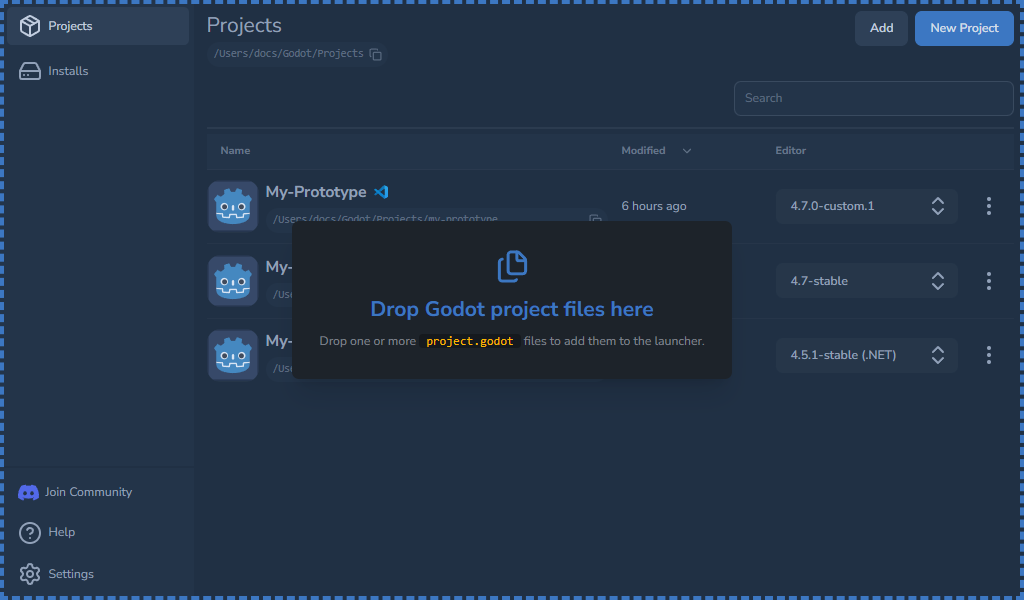Open the Projects sidebar section
The width and height of the screenshot is (1024, 600).
coord(98,26)
